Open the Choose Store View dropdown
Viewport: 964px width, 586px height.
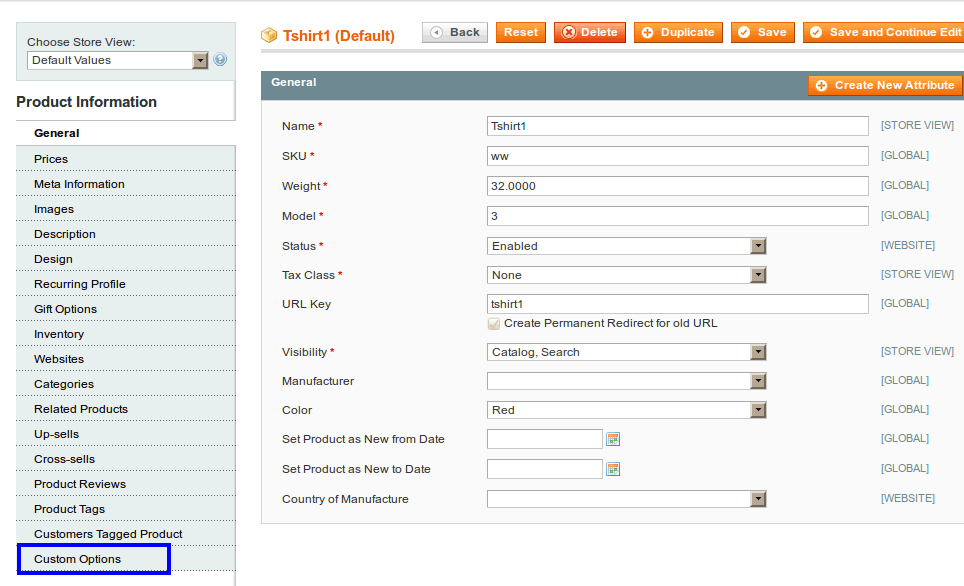[117, 60]
